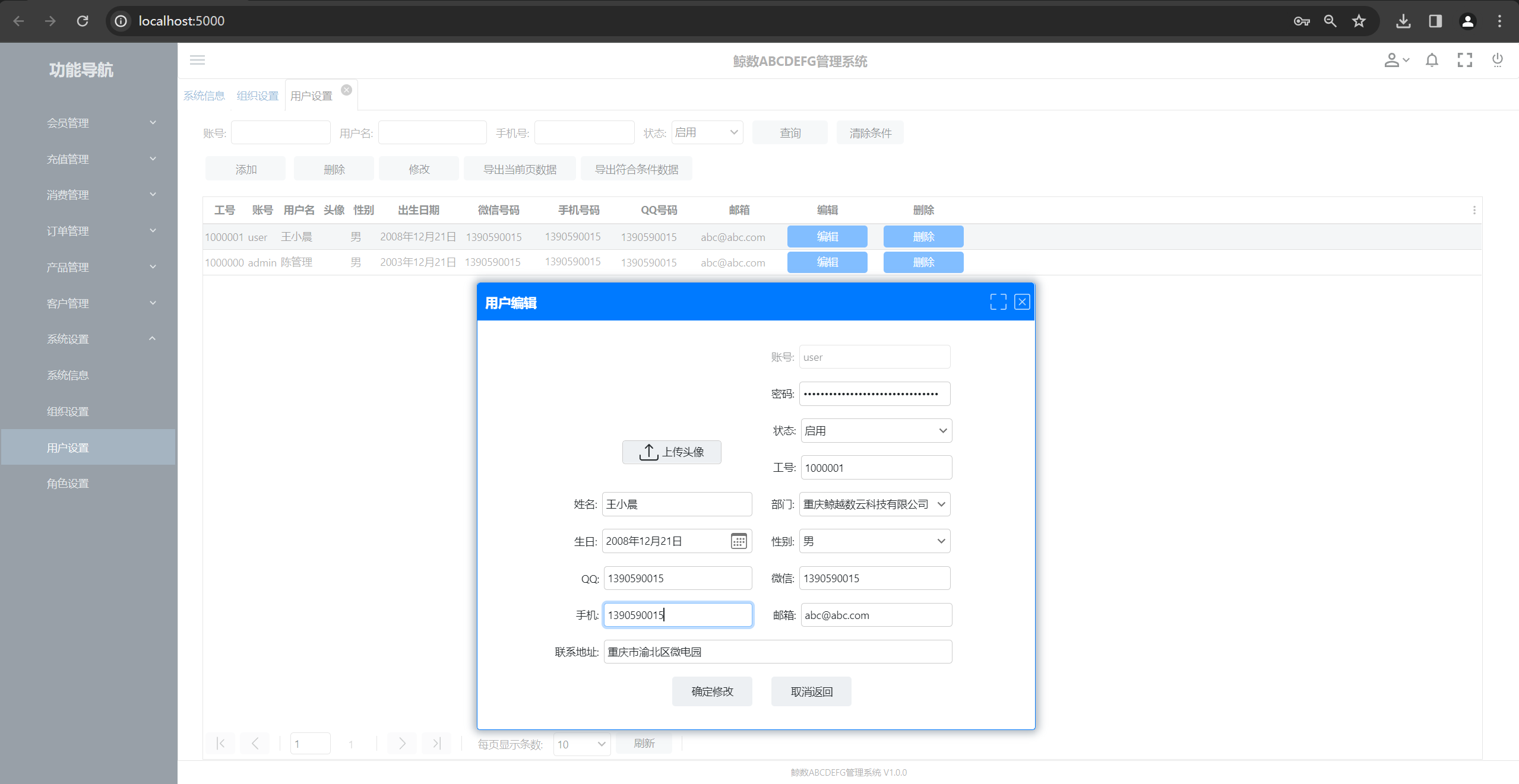Open the 部门 department dropdown

pos(874,504)
